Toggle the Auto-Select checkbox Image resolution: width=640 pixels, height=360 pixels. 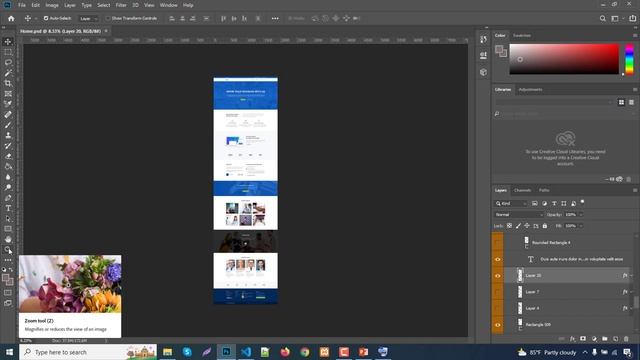coord(46,18)
